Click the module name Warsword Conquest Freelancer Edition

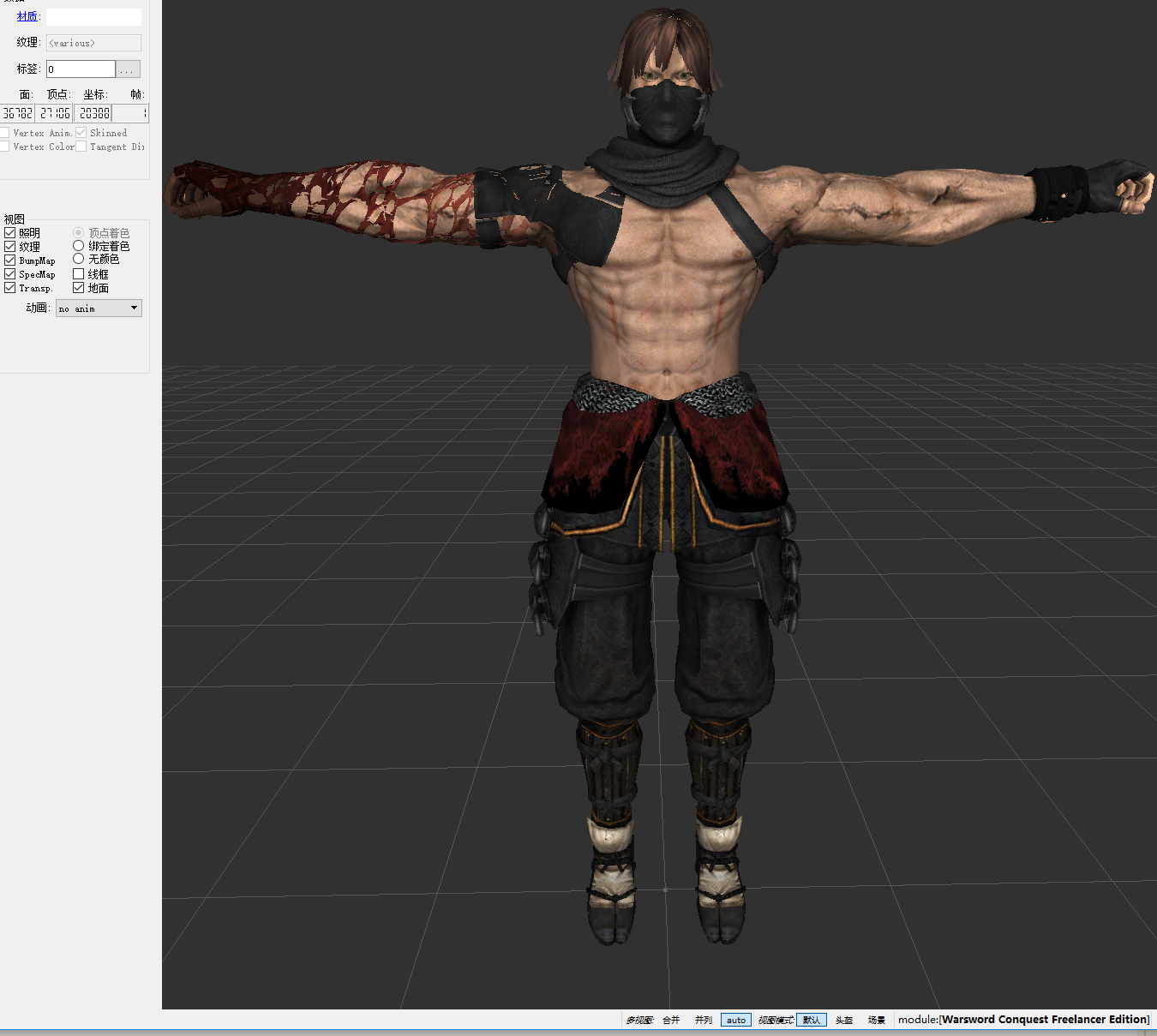[x=1043, y=1020]
